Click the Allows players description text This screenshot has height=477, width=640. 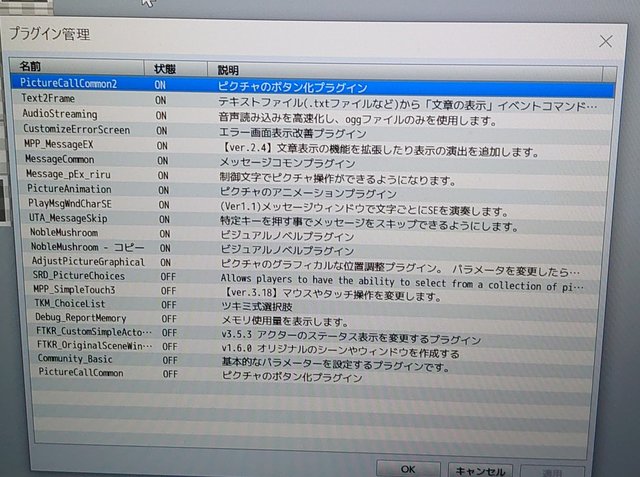400,282
